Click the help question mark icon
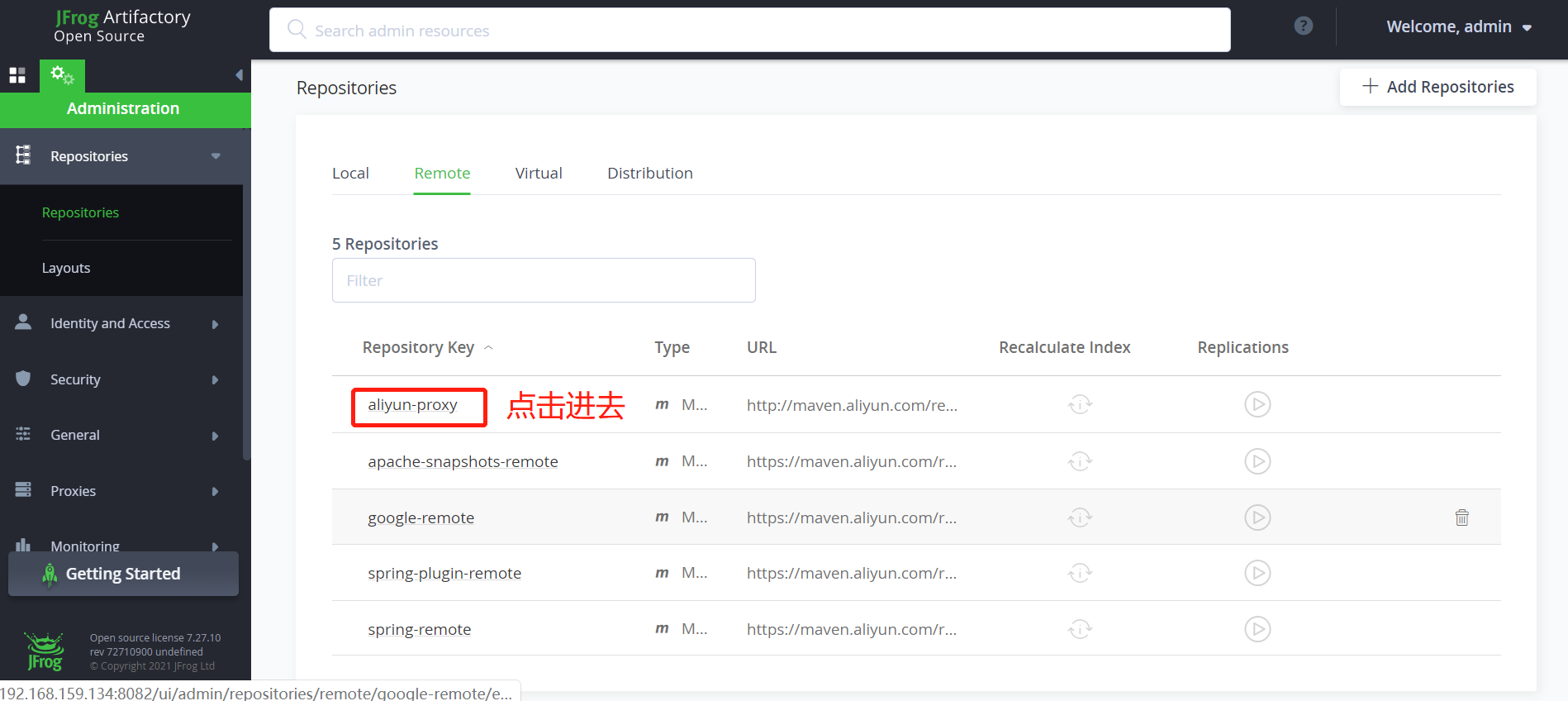1568x701 pixels. coord(1304,26)
